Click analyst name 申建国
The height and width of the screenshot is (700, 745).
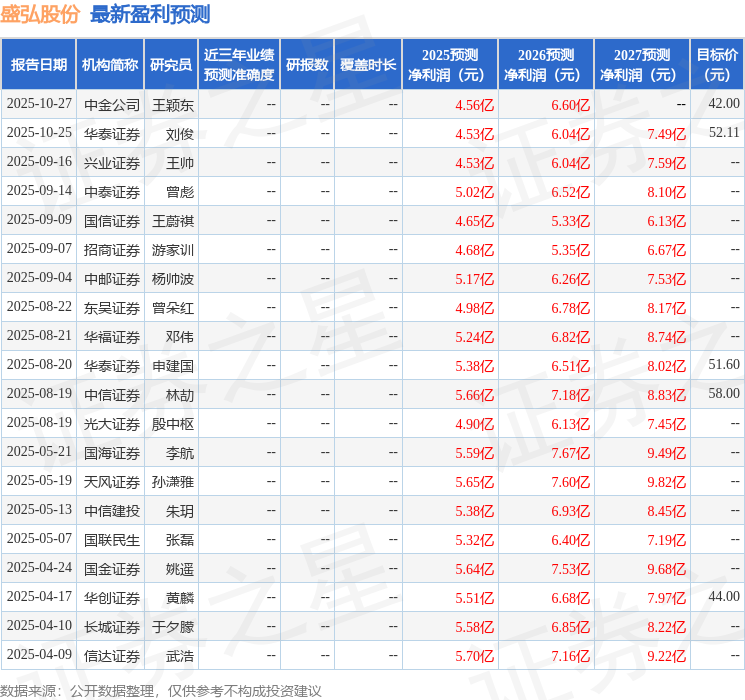click(172, 366)
